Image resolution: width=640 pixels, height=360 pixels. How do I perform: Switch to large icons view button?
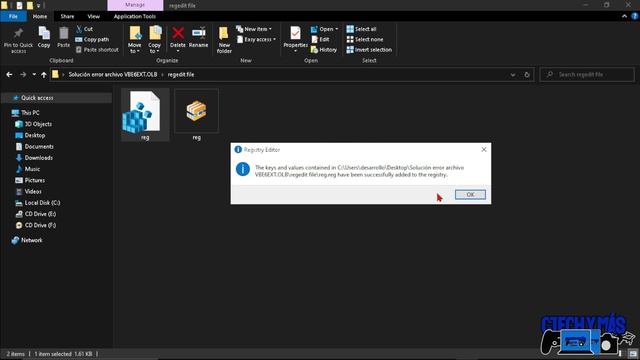[633, 354]
